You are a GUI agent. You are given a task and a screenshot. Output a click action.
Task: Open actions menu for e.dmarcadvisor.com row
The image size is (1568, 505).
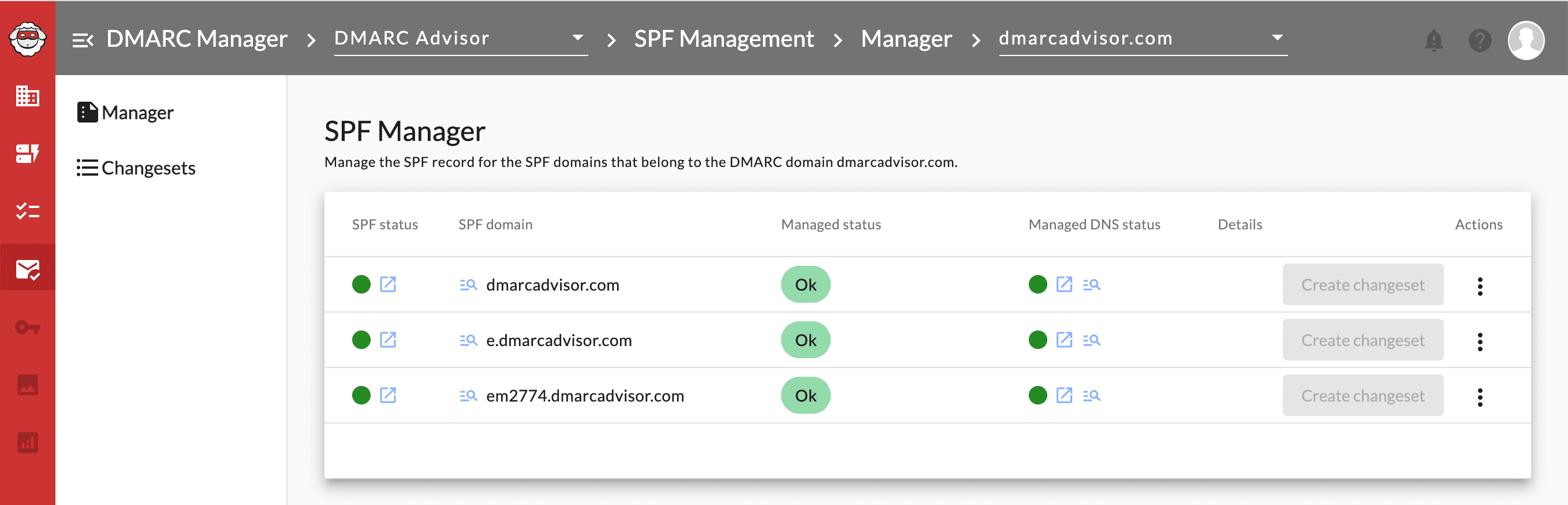[x=1480, y=341]
